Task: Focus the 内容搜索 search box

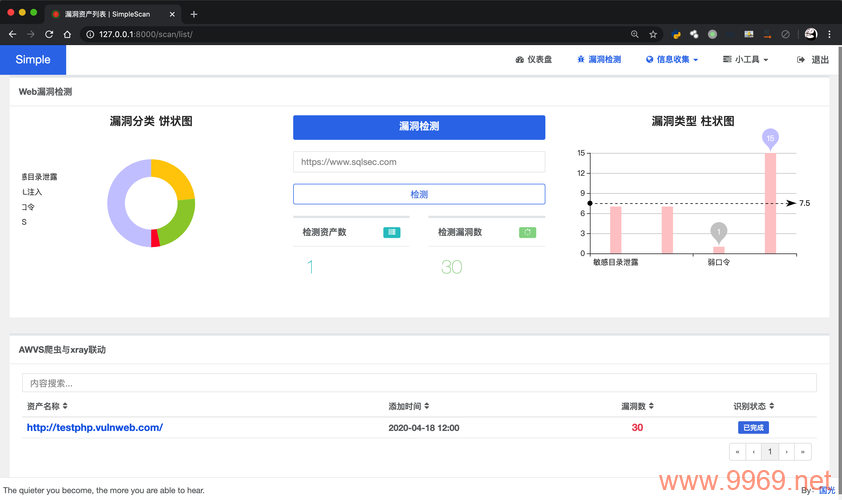Action: (419, 383)
